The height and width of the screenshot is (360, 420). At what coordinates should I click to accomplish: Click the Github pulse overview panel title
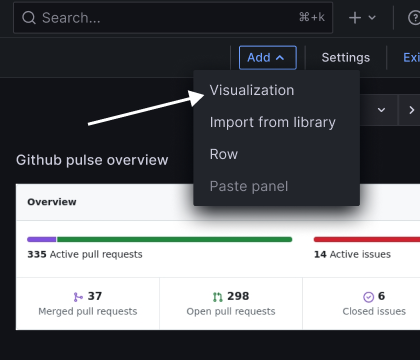click(x=92, y=160)
